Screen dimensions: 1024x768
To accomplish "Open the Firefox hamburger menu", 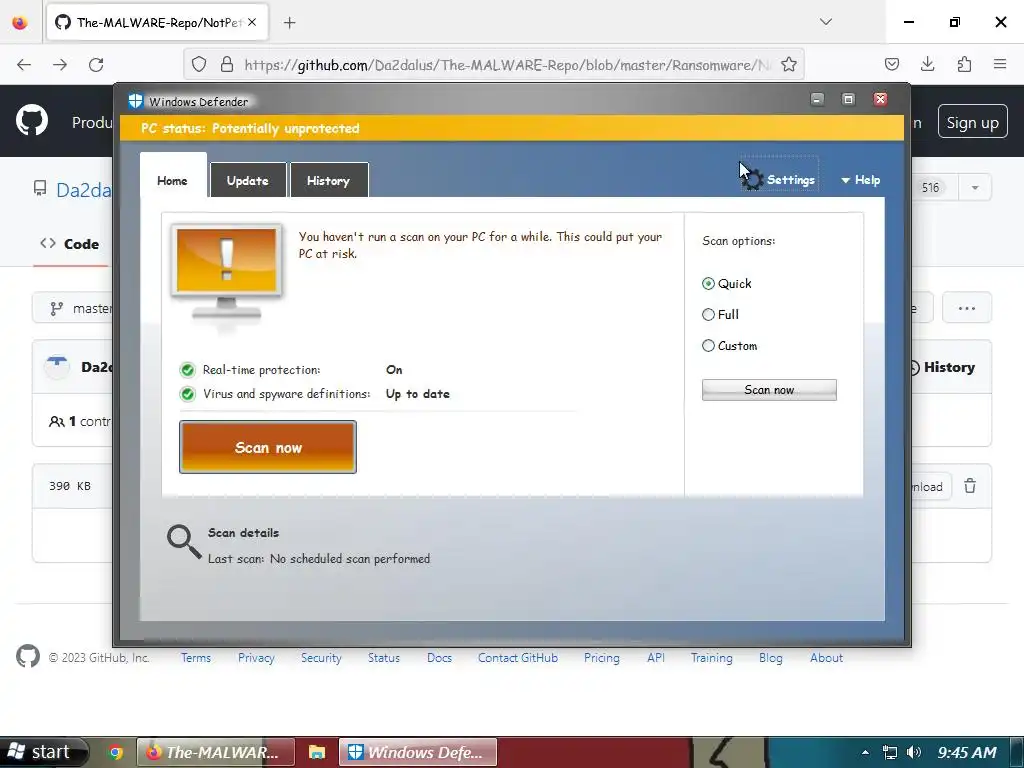I will (1000, 64).
